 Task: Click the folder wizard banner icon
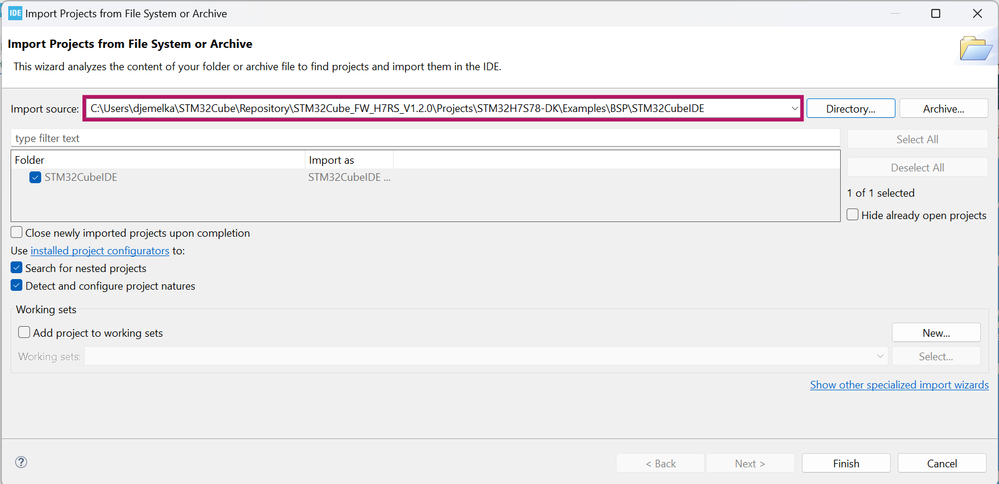(x=976, y=50)
